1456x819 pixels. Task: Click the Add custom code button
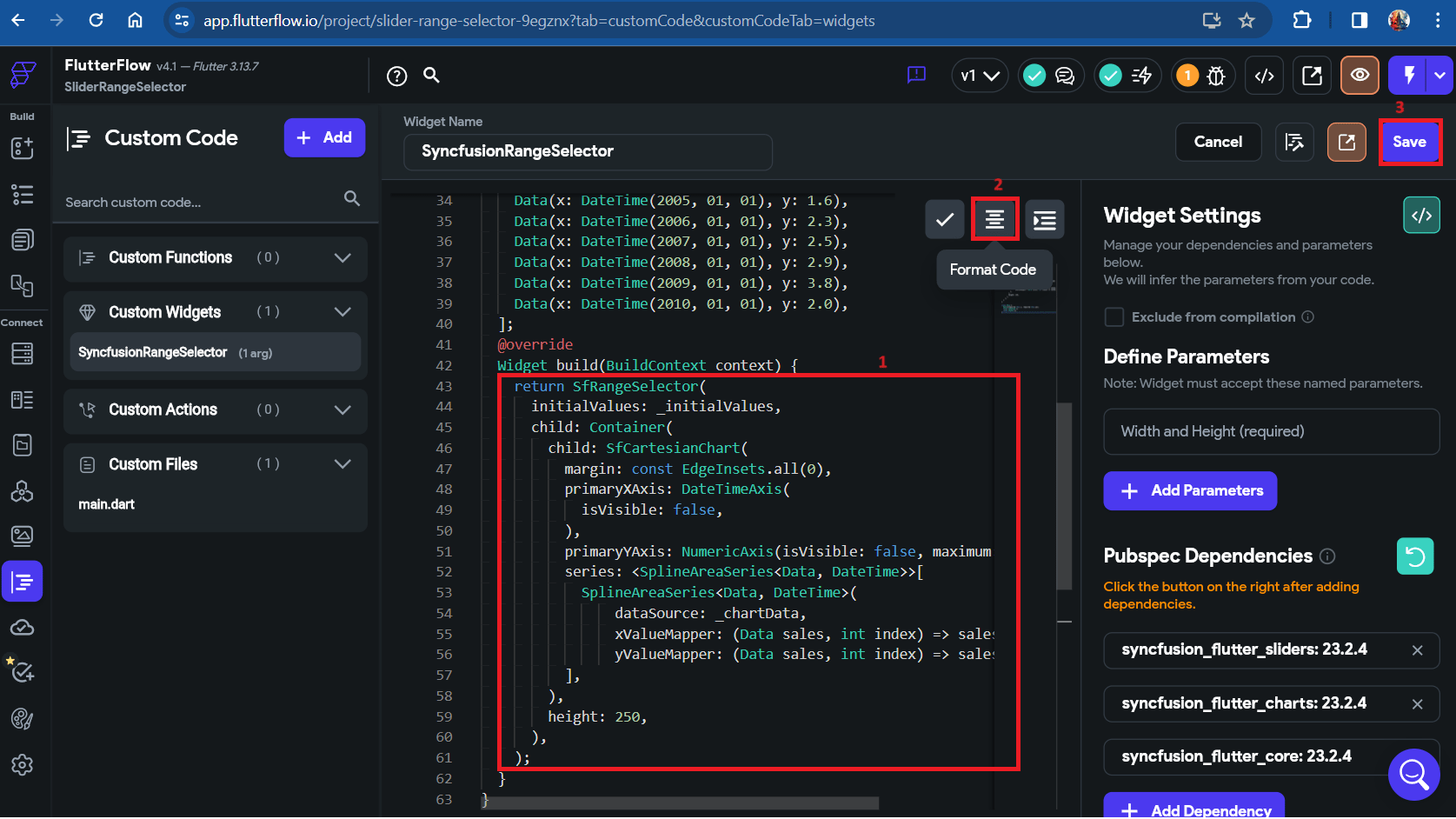coord(324,137)
